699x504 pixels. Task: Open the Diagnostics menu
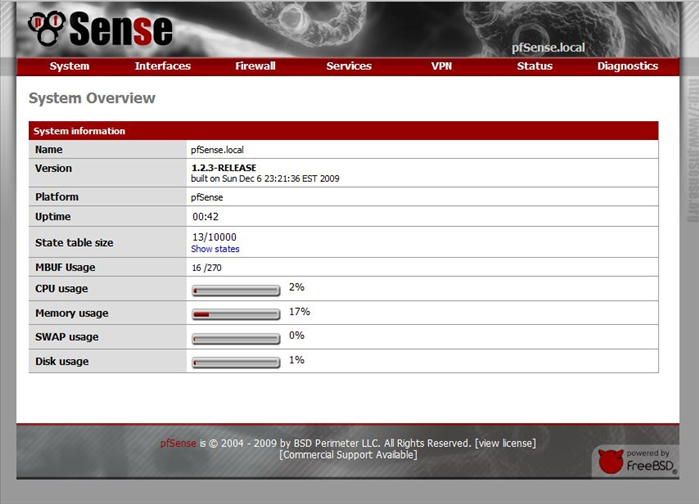[628, 66]
